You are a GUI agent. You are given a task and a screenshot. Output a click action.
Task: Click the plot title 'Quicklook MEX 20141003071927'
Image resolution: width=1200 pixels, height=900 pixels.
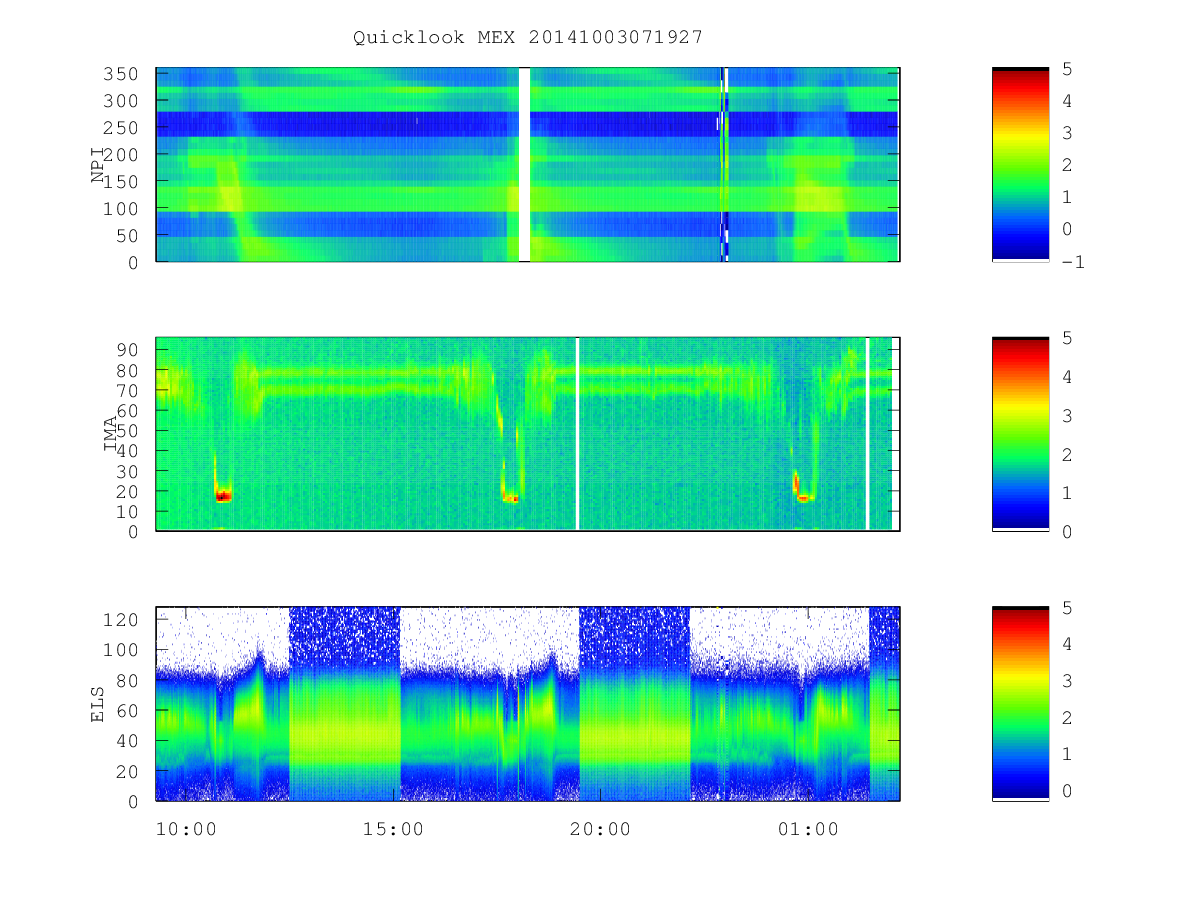coord(528,37)
